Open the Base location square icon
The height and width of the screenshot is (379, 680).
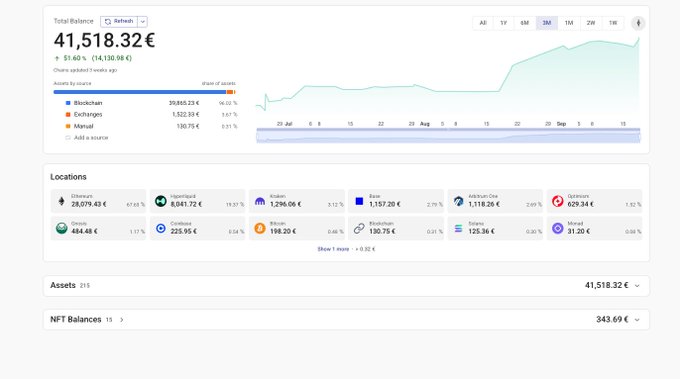tap(359, 201)
